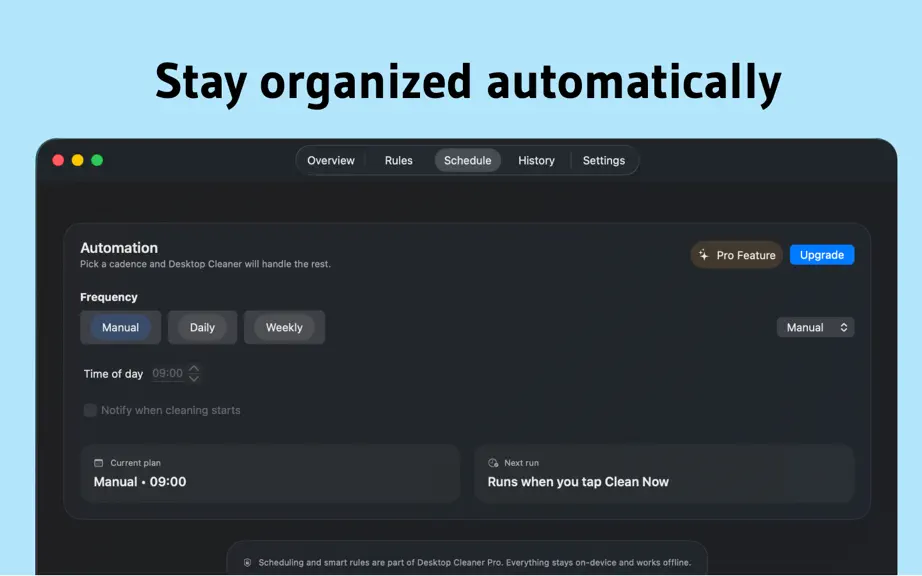Maximize window with green button

pos(97,160)
